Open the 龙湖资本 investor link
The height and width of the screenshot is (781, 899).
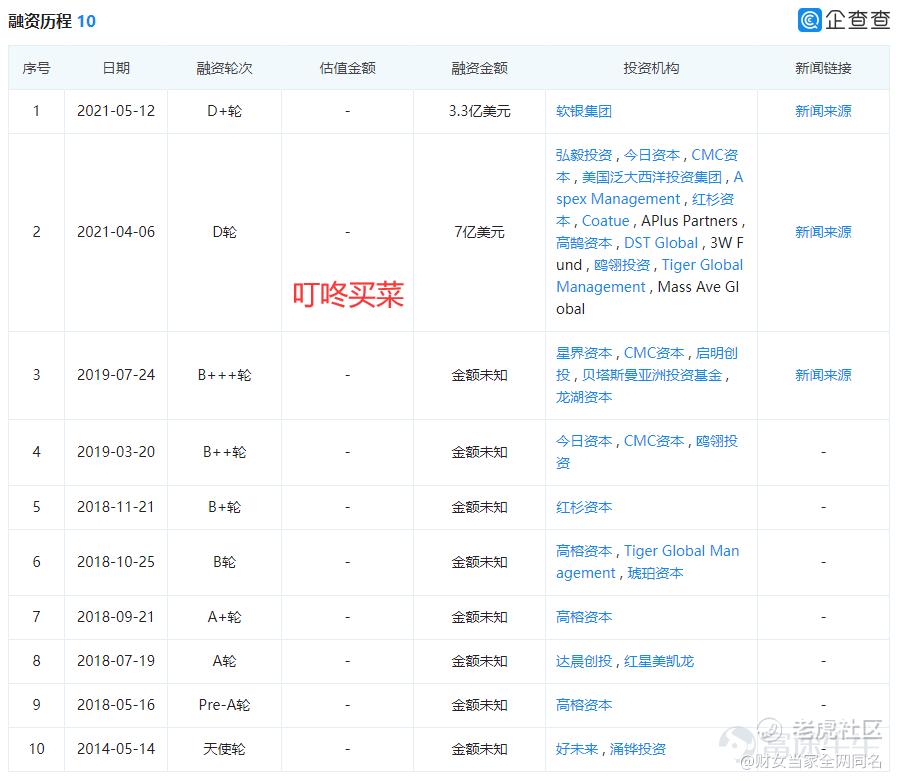pos(584,397)
